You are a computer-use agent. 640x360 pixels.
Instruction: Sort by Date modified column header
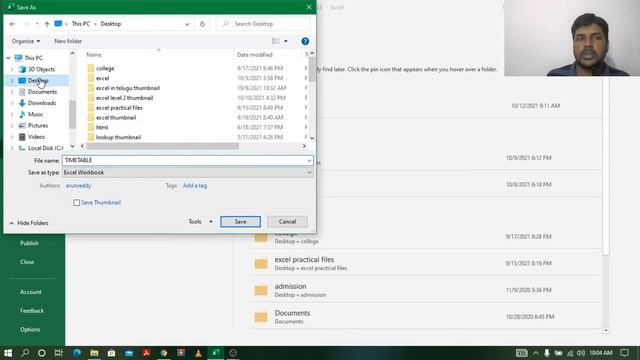point(255,55)
